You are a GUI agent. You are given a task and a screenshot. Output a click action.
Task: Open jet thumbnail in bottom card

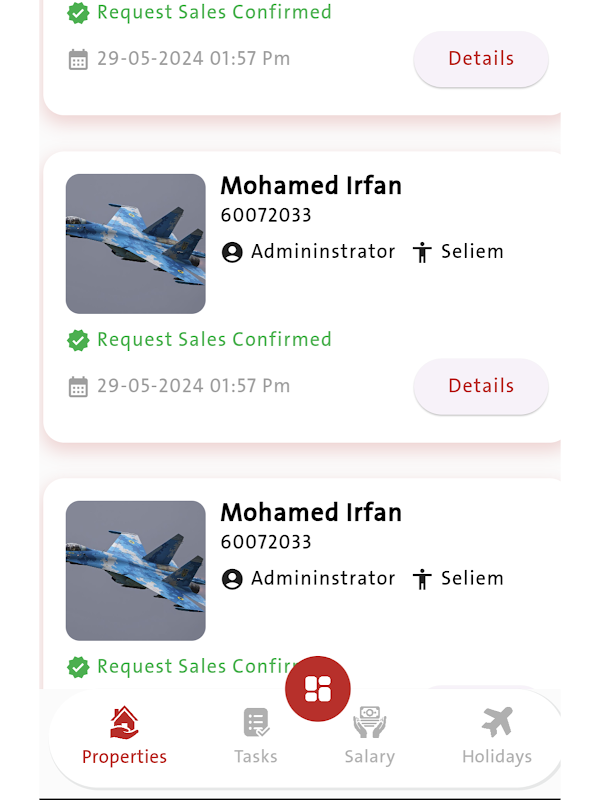[136, 571]
